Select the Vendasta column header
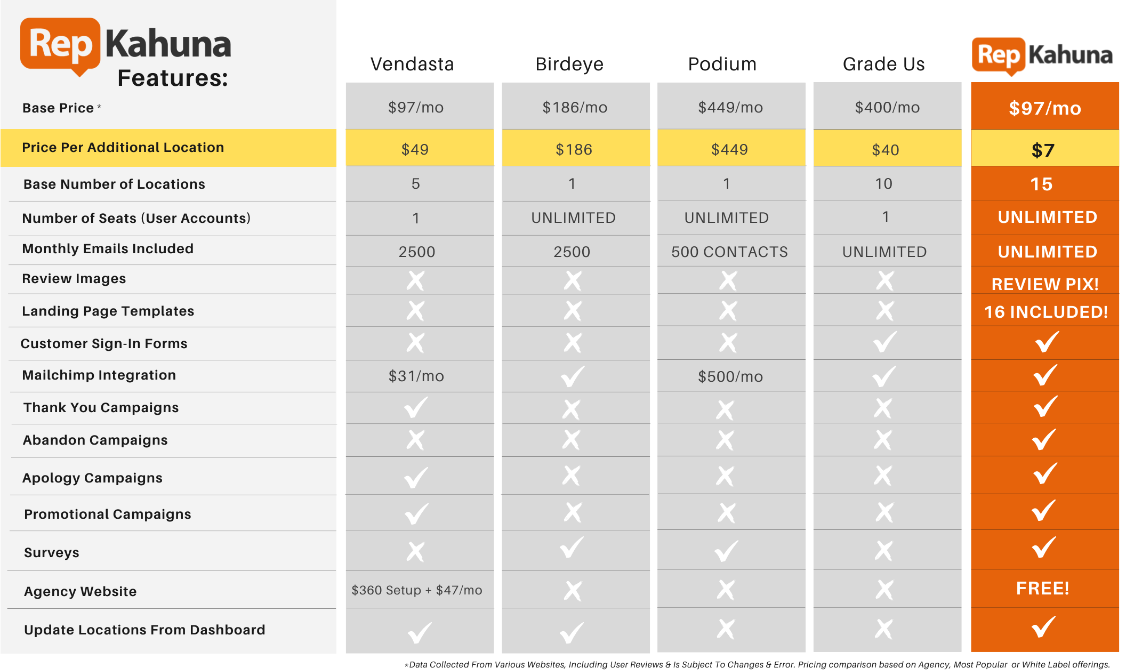This screenshot has width=1134, height=671. click(x=412, y=64)
